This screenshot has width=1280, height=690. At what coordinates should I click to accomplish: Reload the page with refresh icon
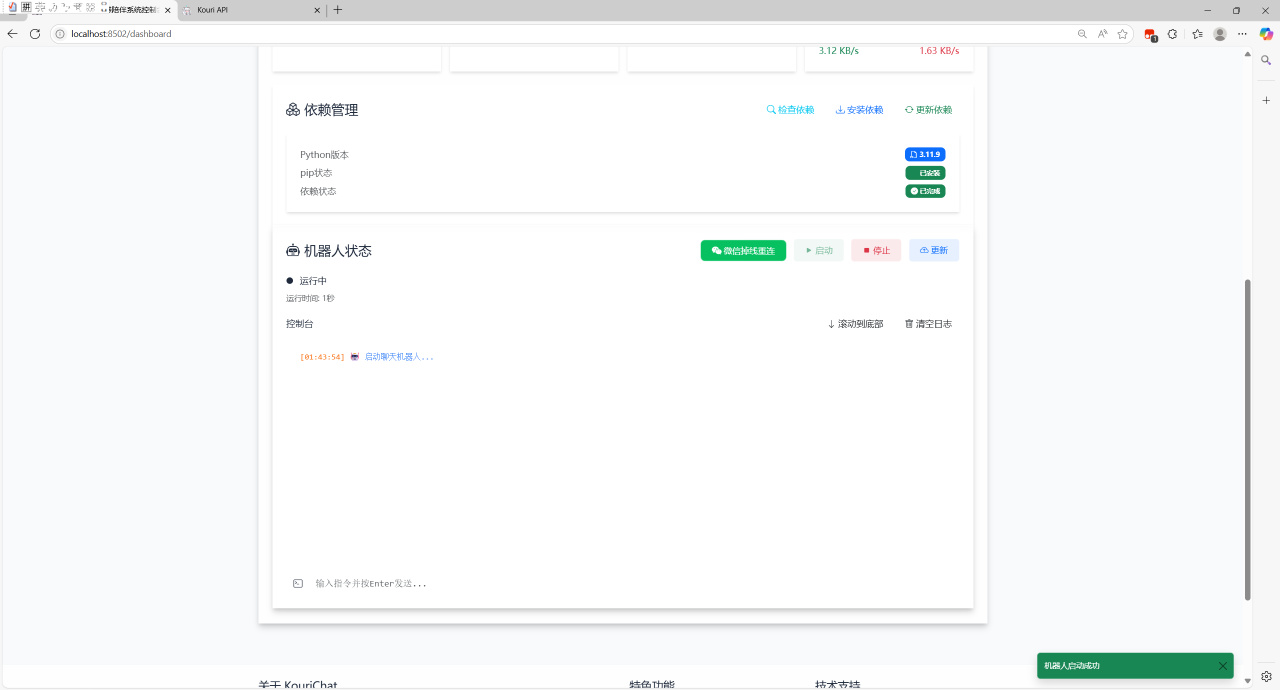tap(35, 34)
